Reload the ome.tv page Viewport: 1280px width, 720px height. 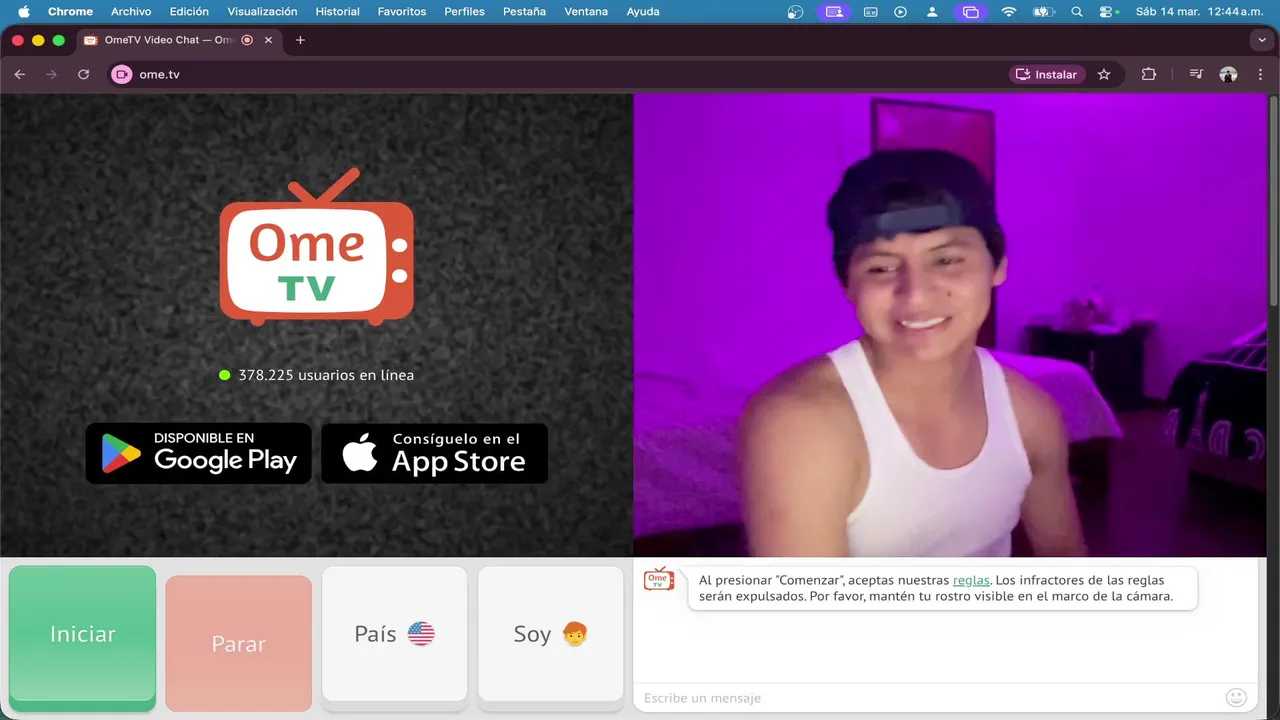point(84,74)
